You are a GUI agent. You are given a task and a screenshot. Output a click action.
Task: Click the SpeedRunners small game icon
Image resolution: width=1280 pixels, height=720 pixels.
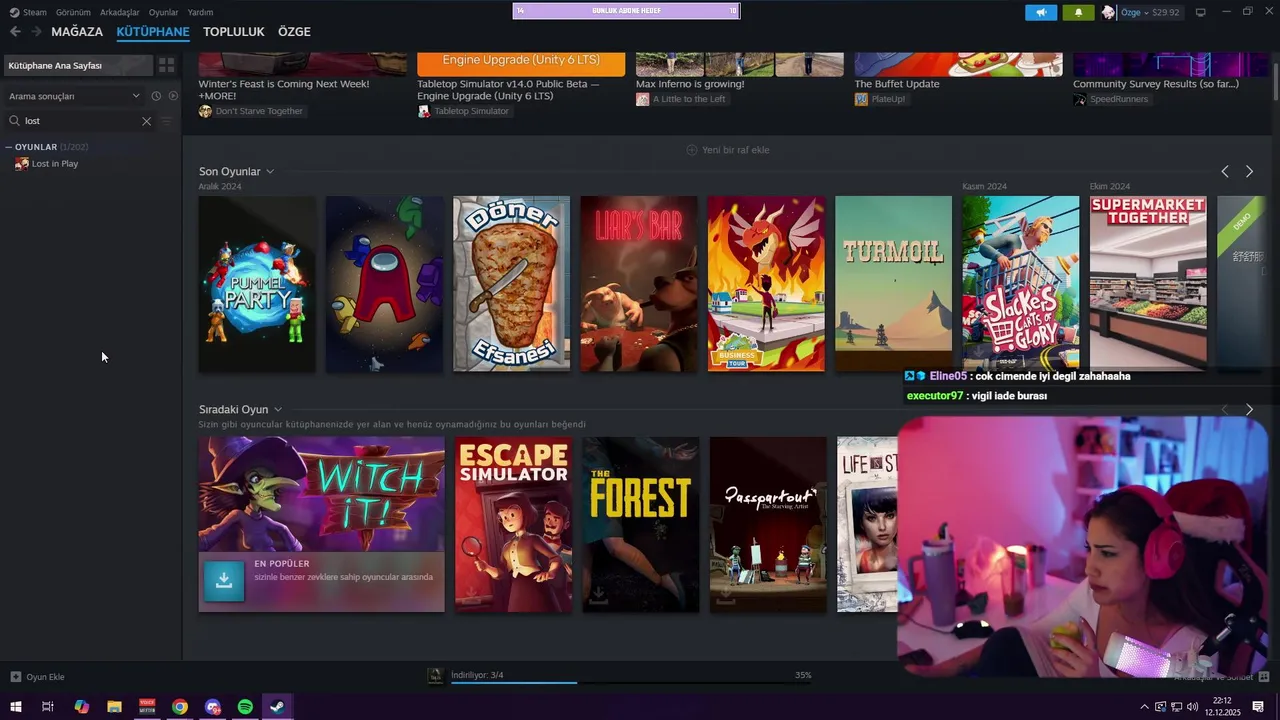point(1080,99)
